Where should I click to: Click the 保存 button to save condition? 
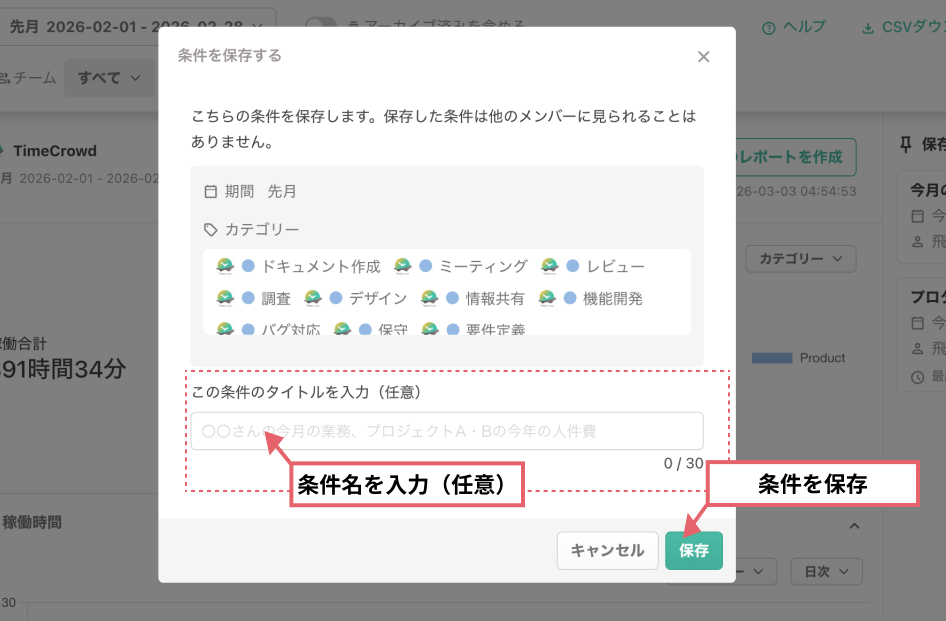pos(694,550)
